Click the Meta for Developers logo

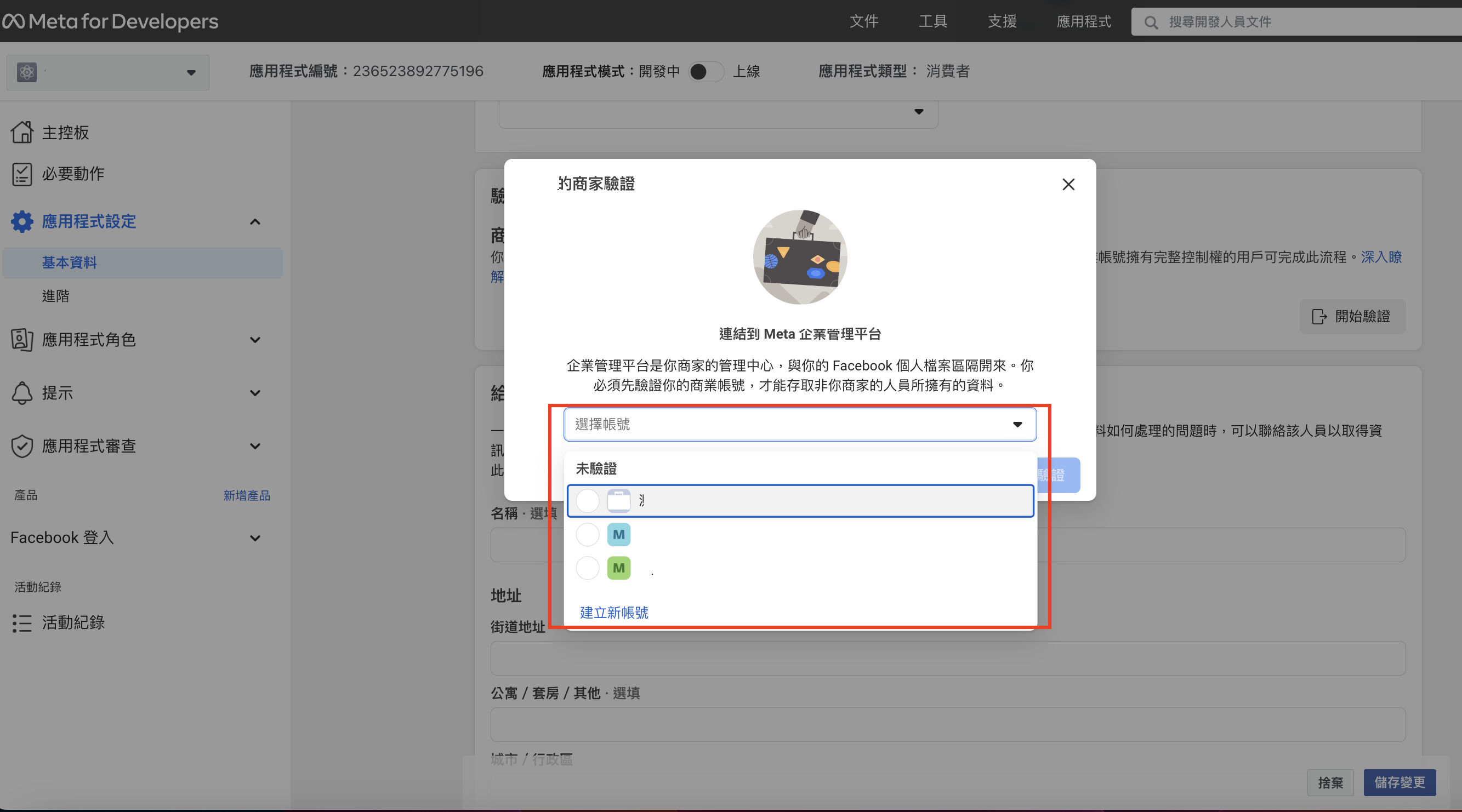[x=110, y=21]
